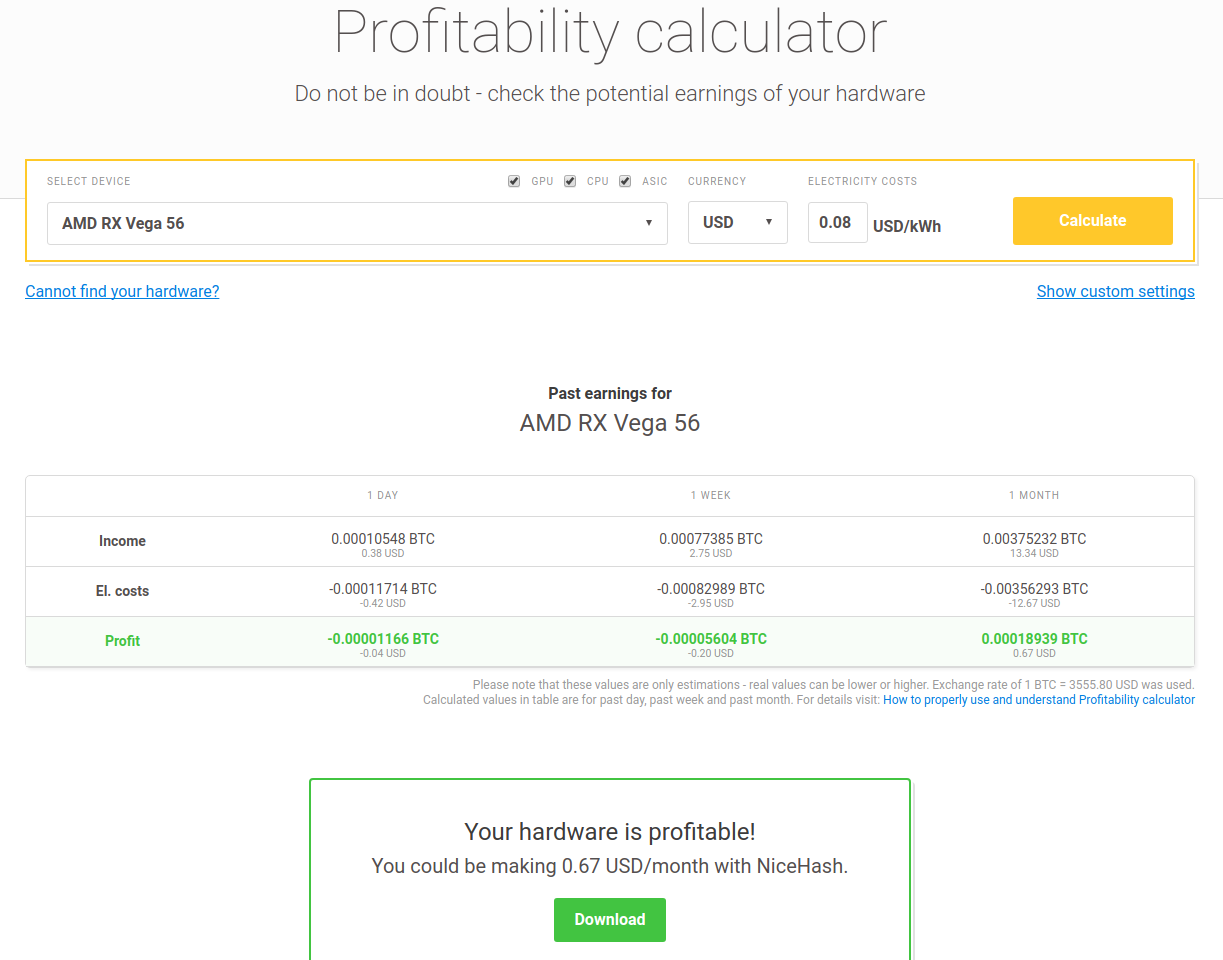Viewport: 1223px width, 960px height.
Task: Click the '-12.67 USD' monthly cost value
Action: (1034, 603)
